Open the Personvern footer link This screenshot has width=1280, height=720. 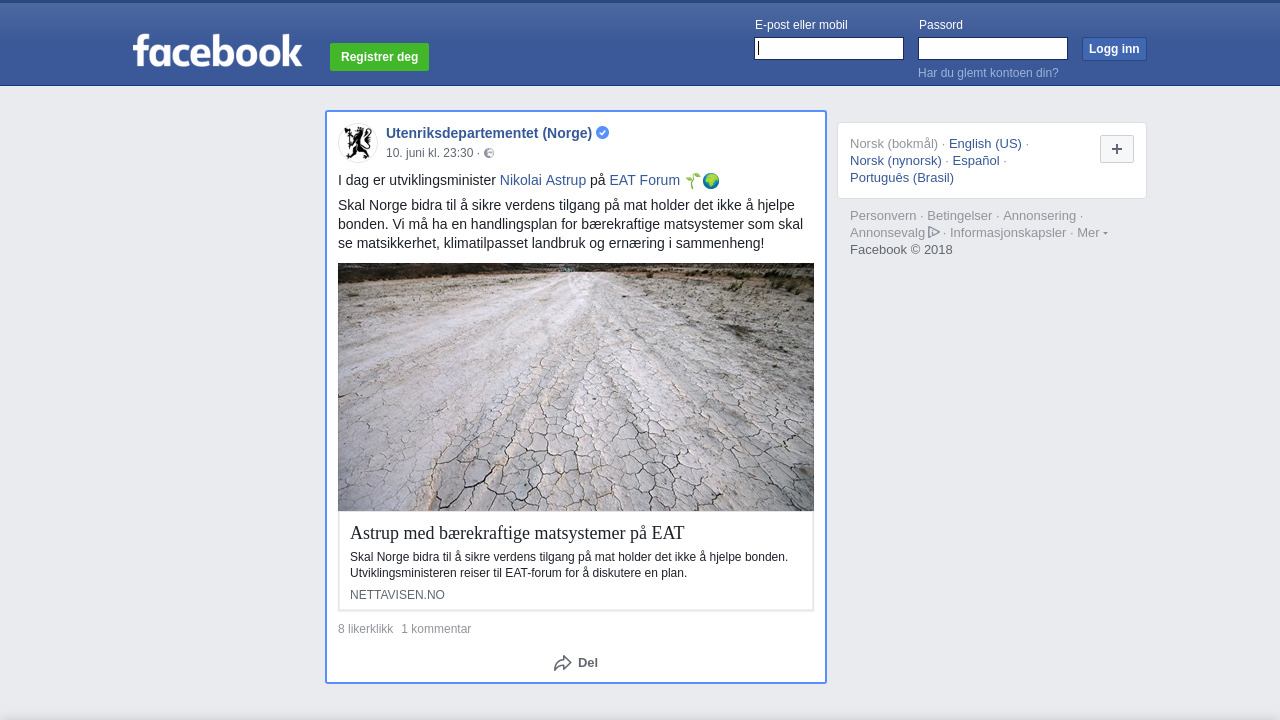[x=883, y=216]
